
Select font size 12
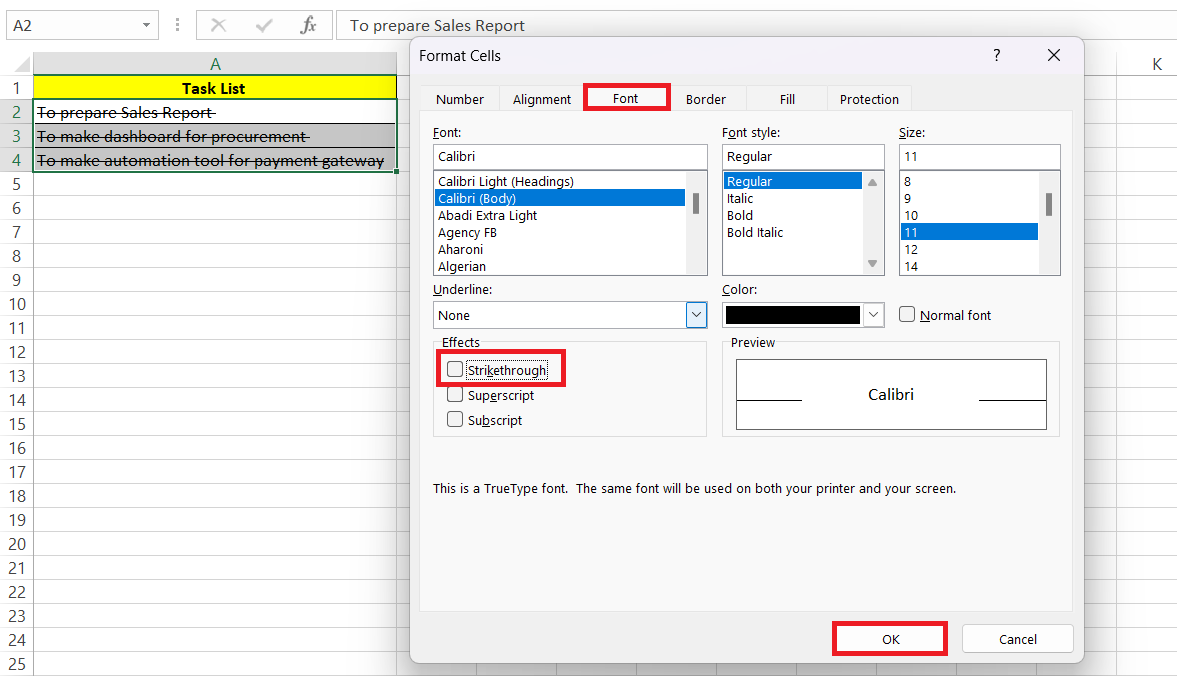click(x=969, y=249)
